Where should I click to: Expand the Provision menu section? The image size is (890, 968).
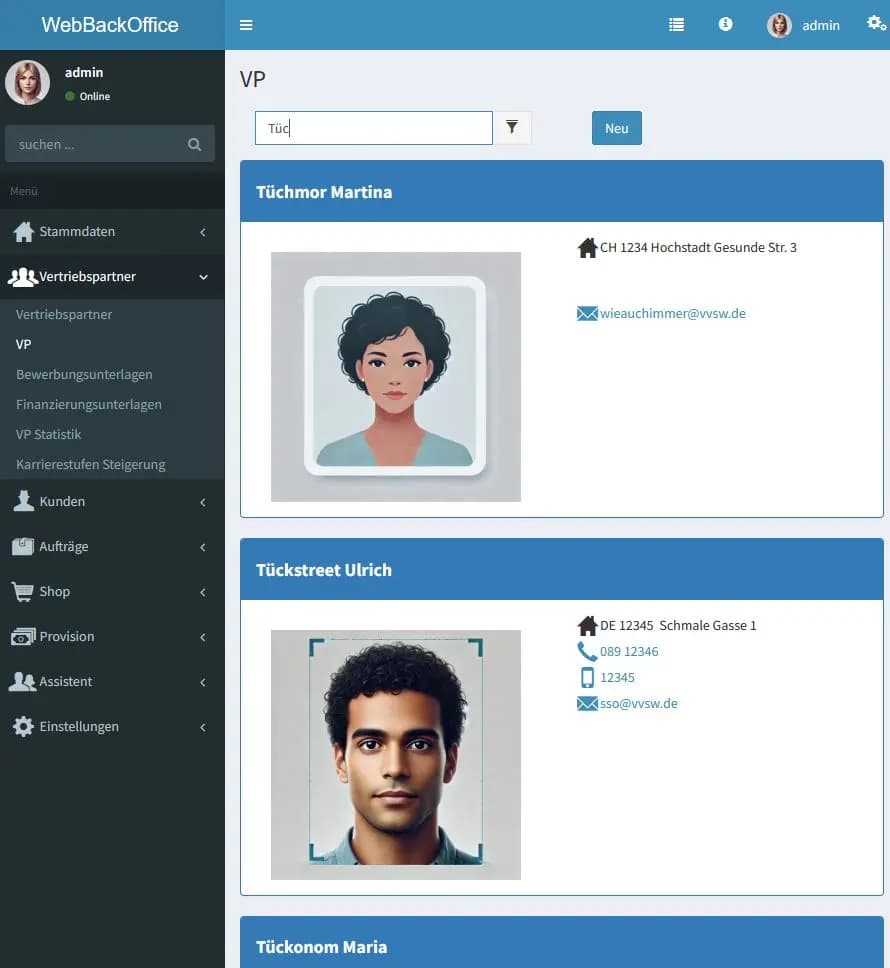[x=112, y=636]
